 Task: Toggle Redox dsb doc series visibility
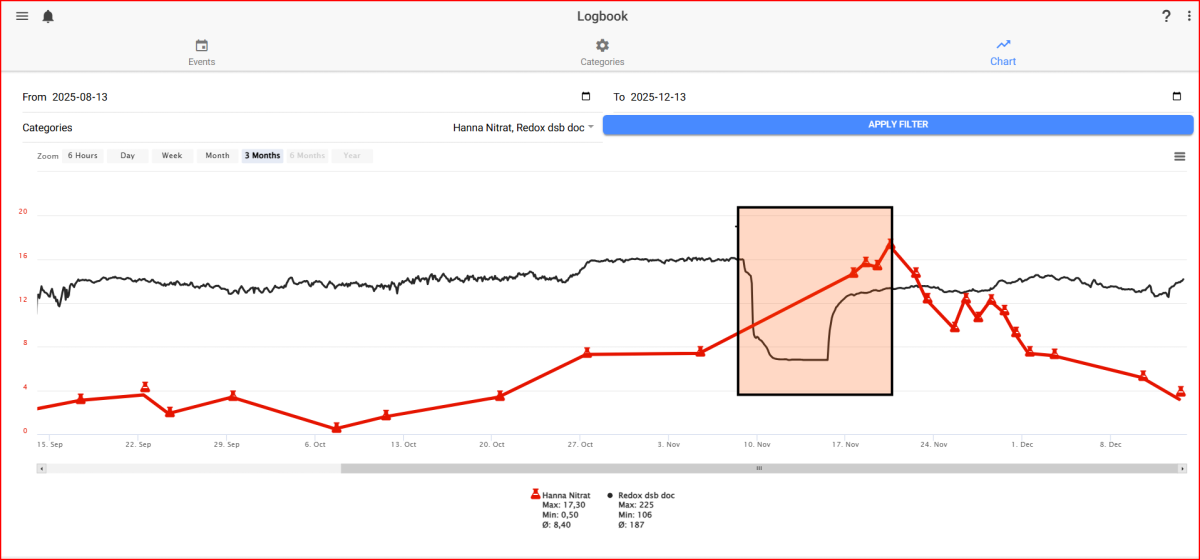645,495
